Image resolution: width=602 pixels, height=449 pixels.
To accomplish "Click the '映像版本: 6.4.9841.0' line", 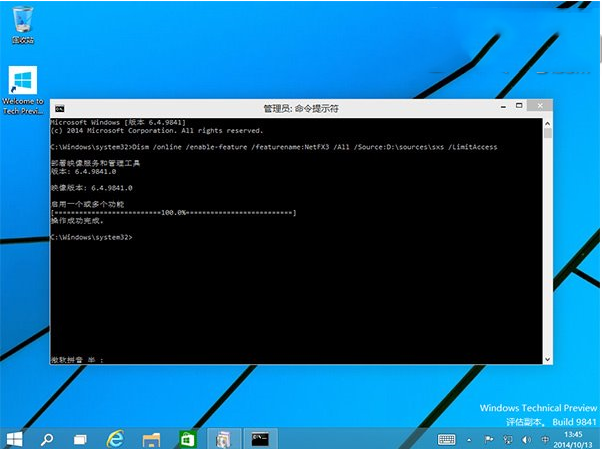I will pos(91,188).
